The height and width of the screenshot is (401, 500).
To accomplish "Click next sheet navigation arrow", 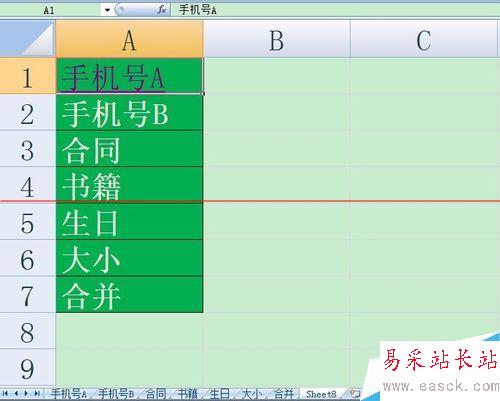I will 26,394.
